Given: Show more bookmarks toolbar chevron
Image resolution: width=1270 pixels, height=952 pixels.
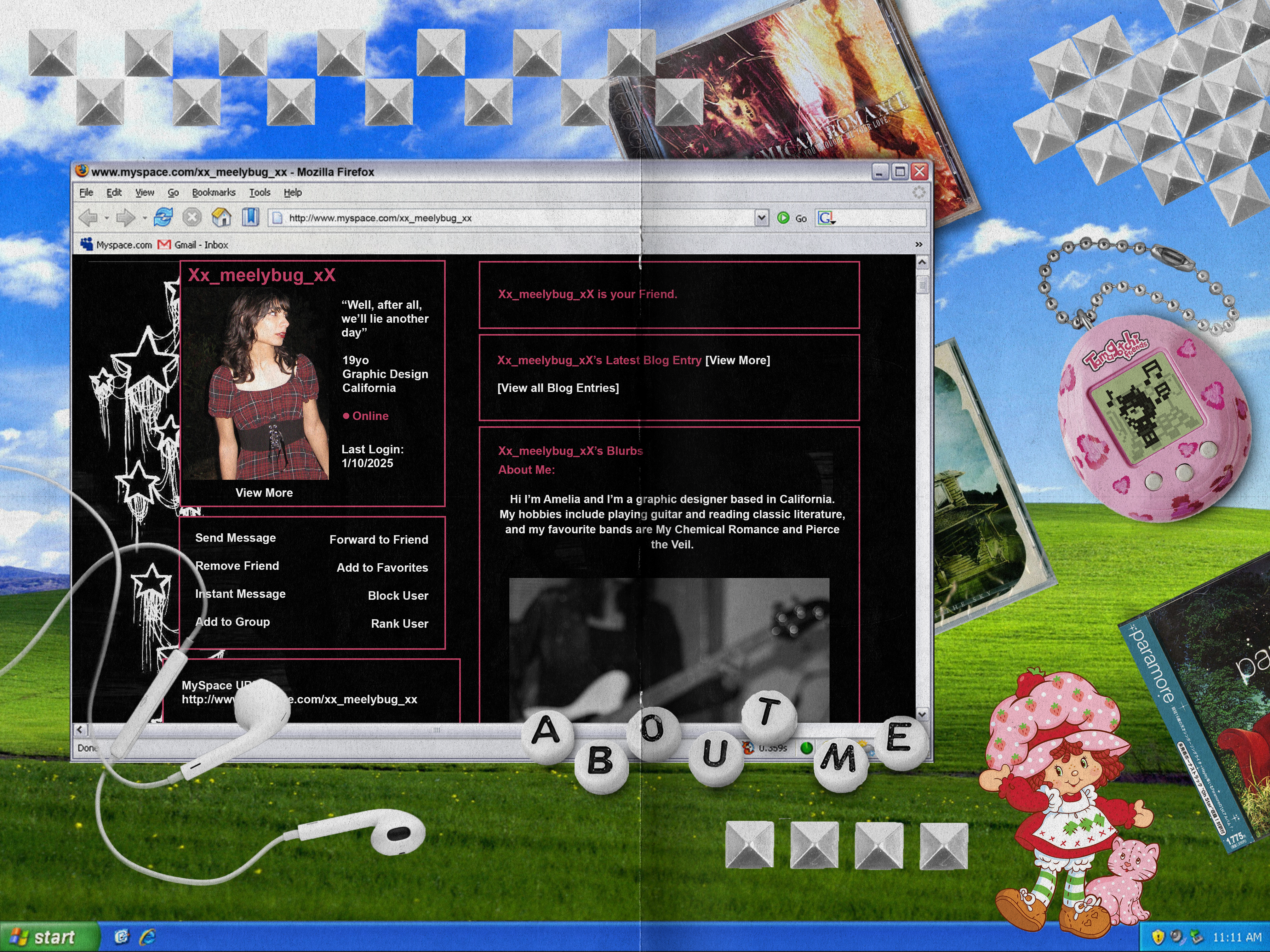Looking at the screenshot, I should [x=918, y=245].
